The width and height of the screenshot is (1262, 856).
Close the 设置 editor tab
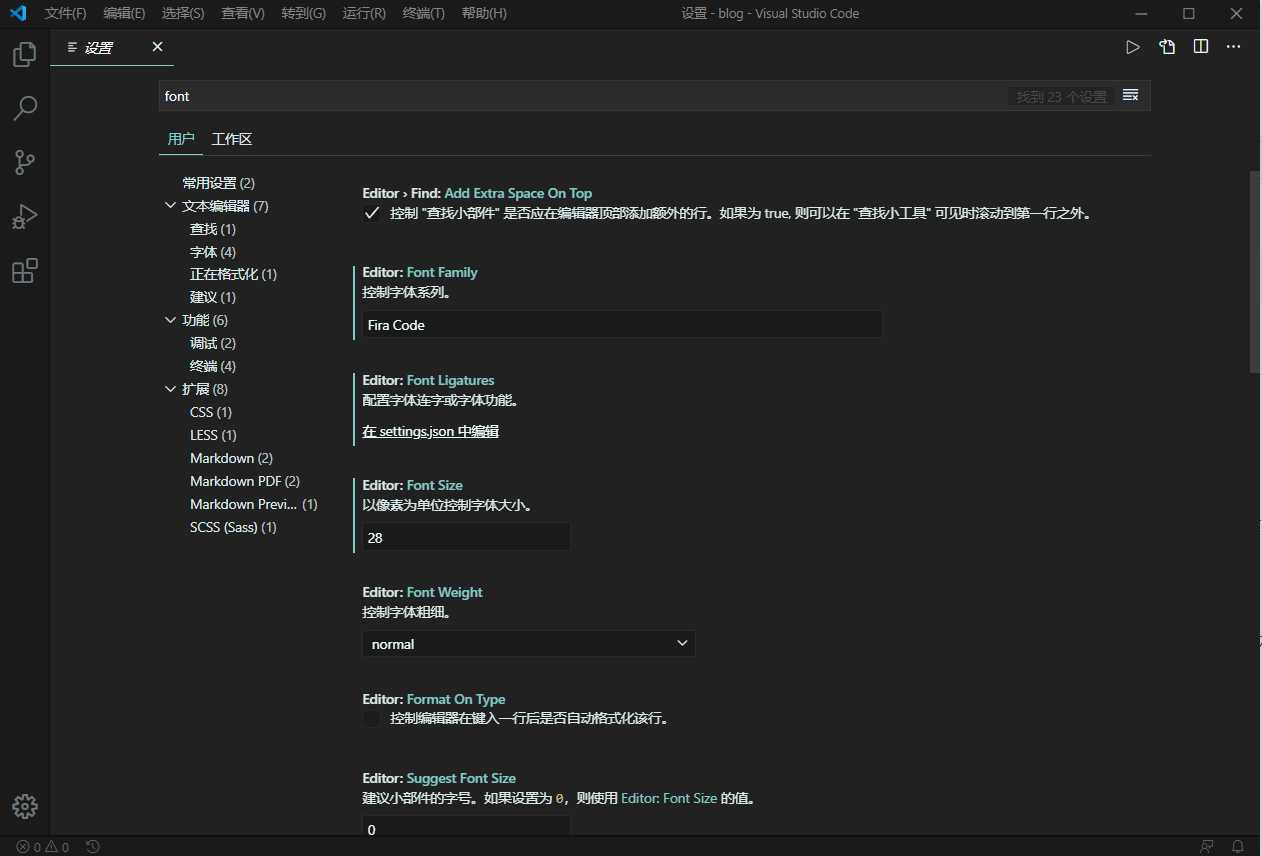pos(157,47)
